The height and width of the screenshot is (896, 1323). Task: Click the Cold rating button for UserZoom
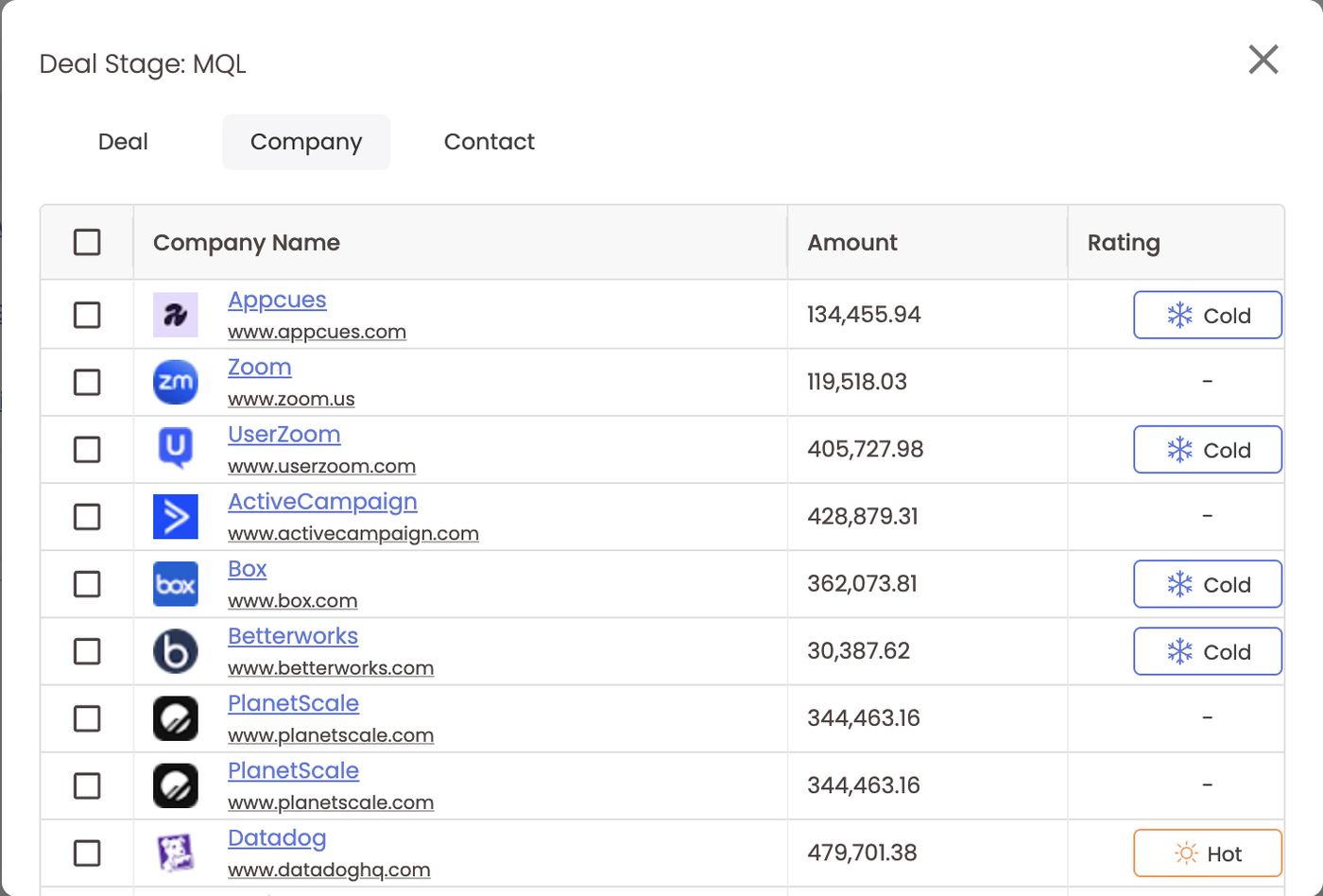click(x=1208, y=449)
